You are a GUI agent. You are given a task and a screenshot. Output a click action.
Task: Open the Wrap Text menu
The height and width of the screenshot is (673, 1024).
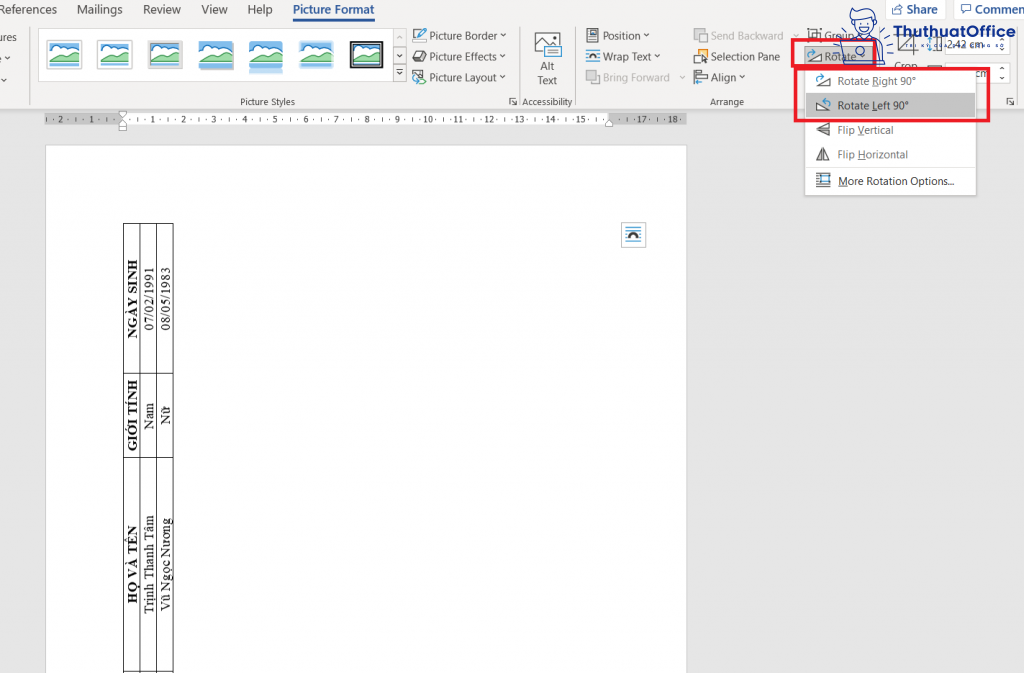(623, 56)
